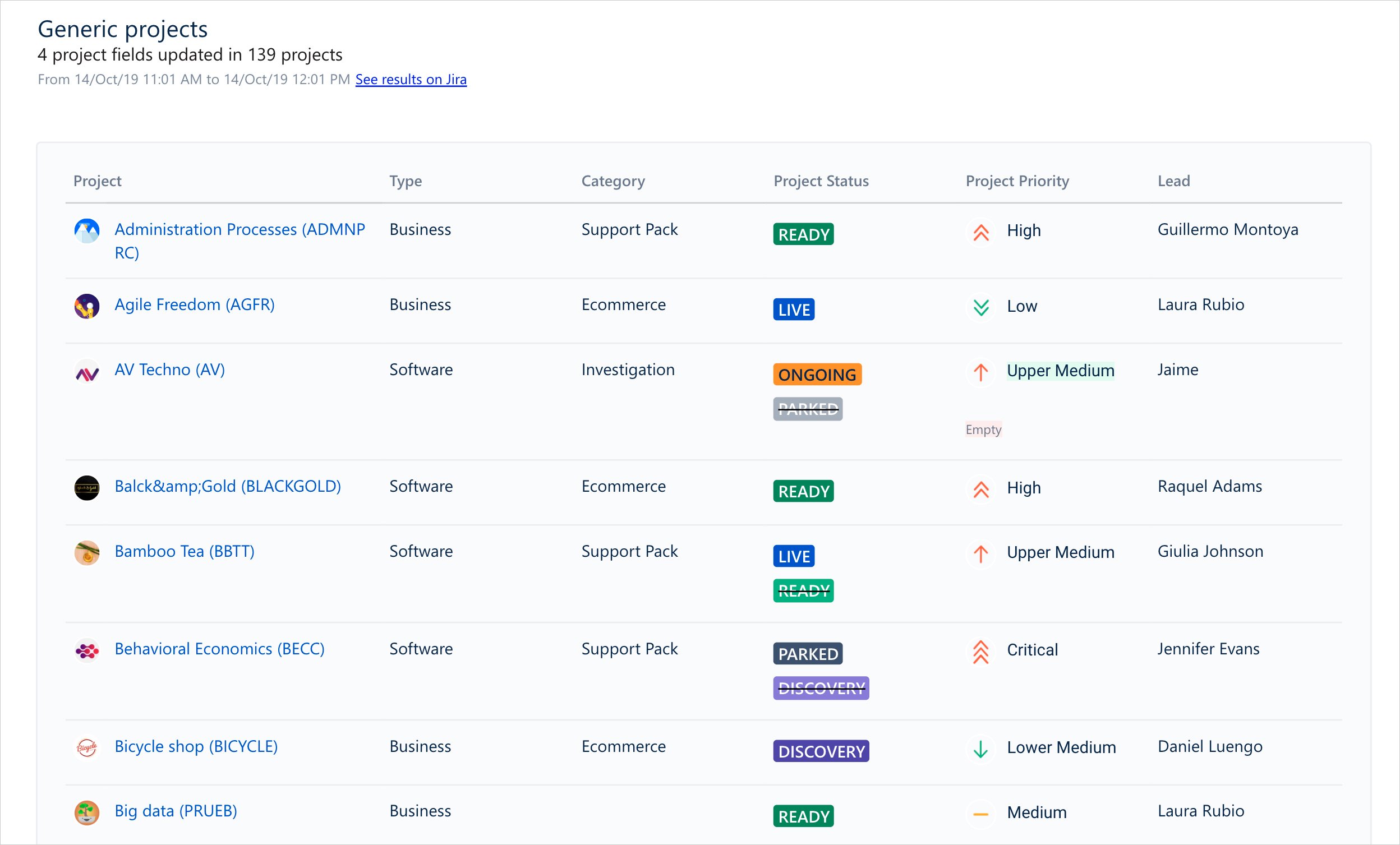This screenshot has height=845, width=1400.
Task: Open the Agile Freedom (AGFR) project
Action: click(194, 305)
